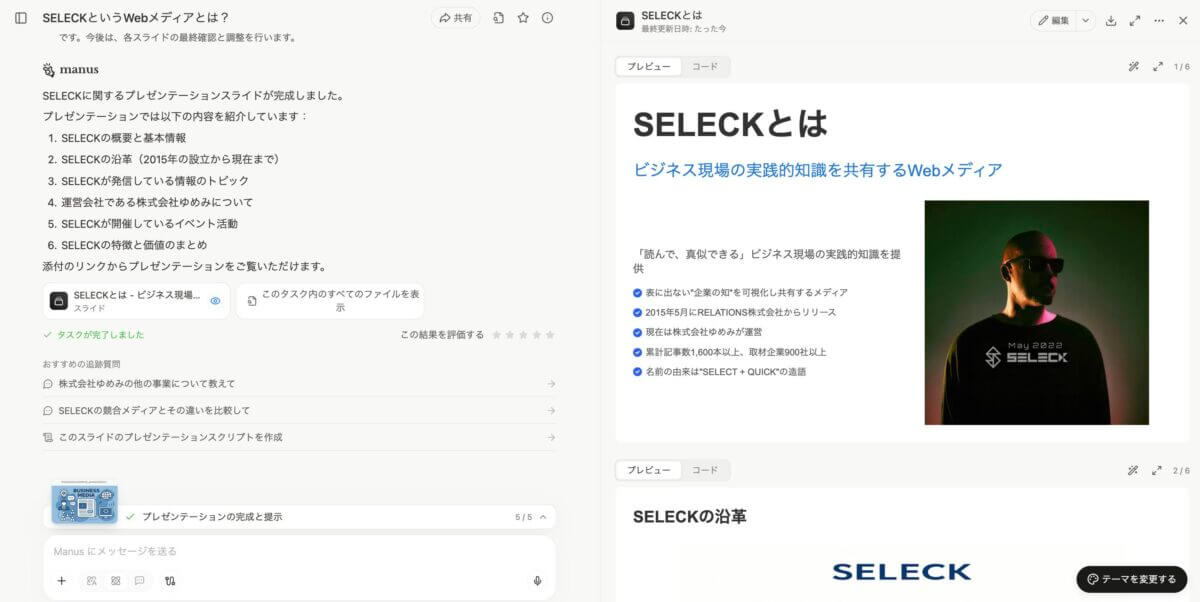
Task: Open the SELECKとは slide attachment card
Action: click(x=136, y=301)
